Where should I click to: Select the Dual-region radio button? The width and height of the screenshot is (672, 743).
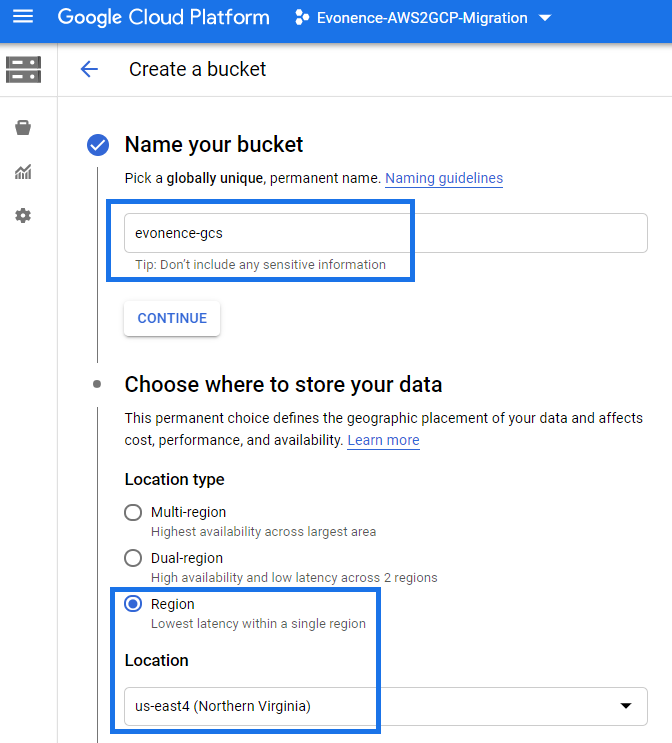pyautogui.click(x=133, y=558)
